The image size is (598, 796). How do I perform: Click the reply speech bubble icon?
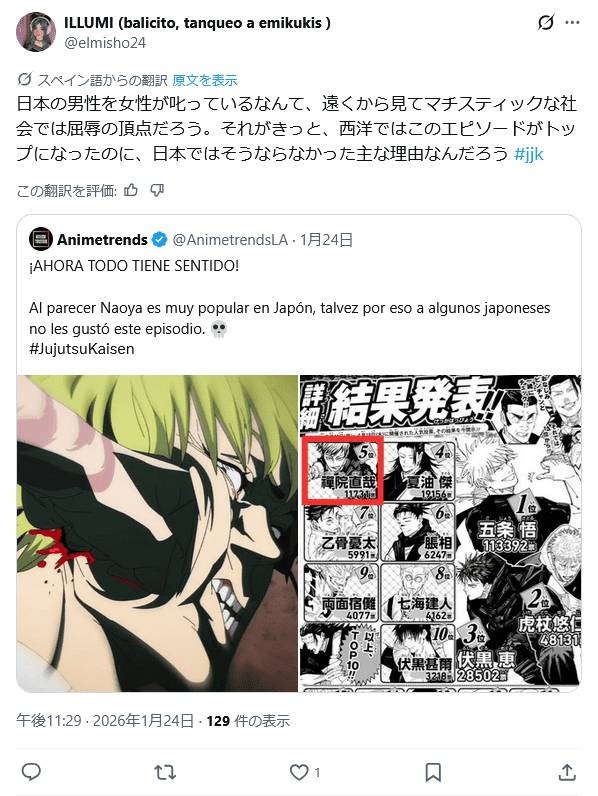coord(31,772)
